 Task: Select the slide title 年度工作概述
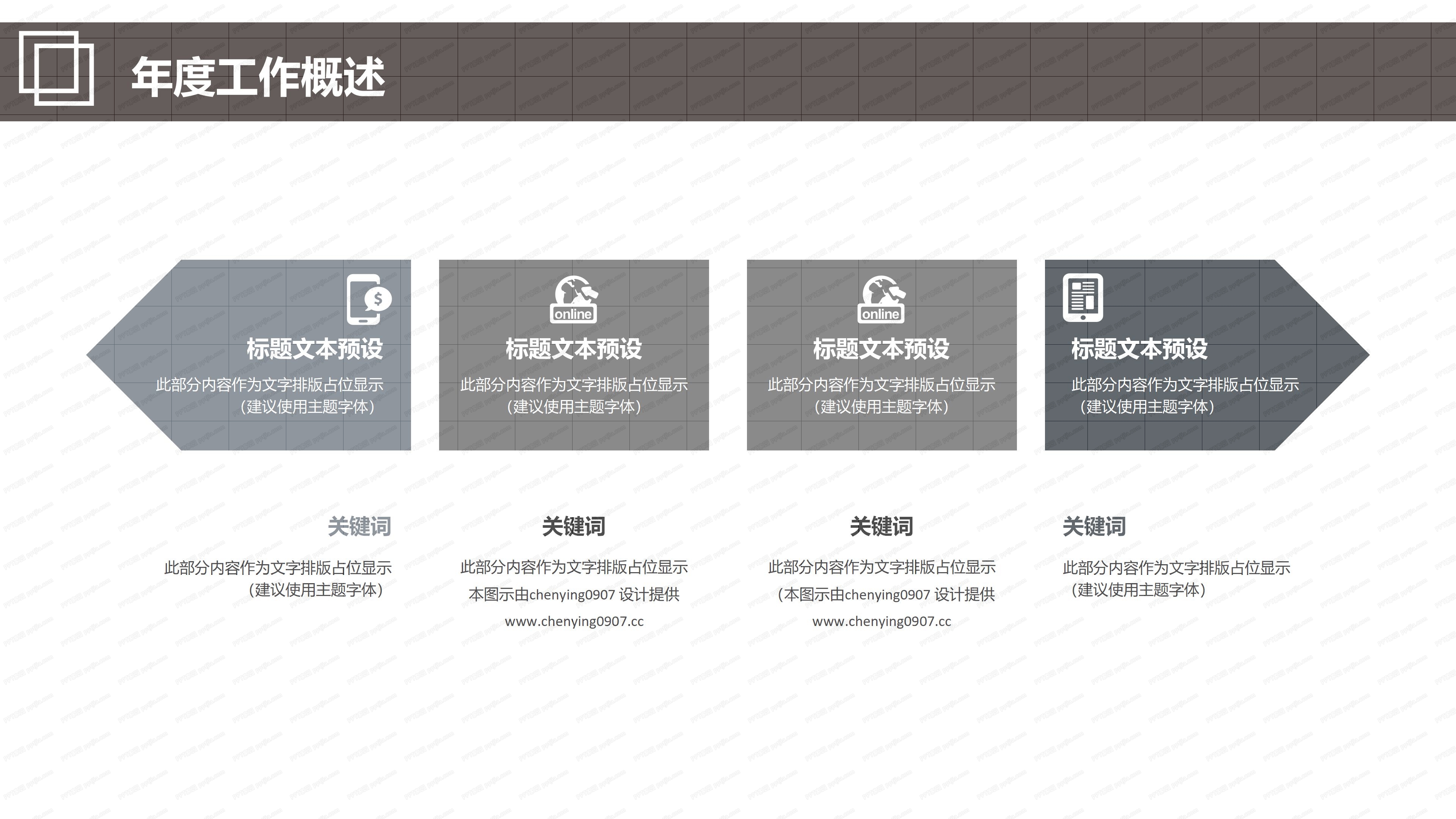258,77
